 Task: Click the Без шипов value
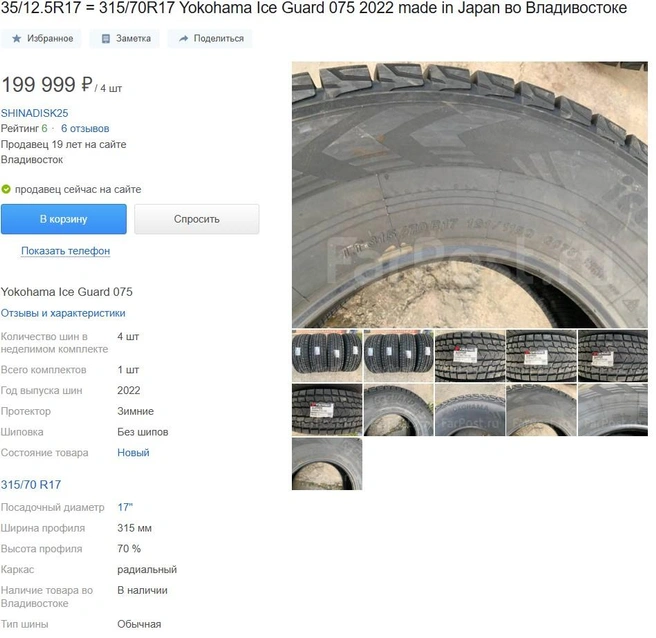(x=143, y=432)
